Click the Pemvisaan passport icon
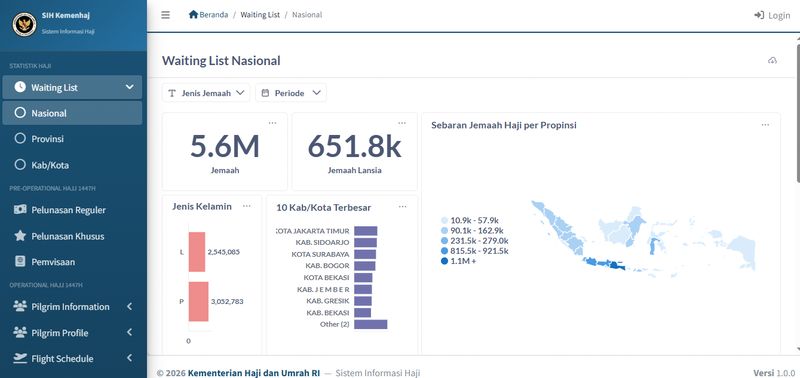Screen dimensions: 800x378 tap(20, 262)
